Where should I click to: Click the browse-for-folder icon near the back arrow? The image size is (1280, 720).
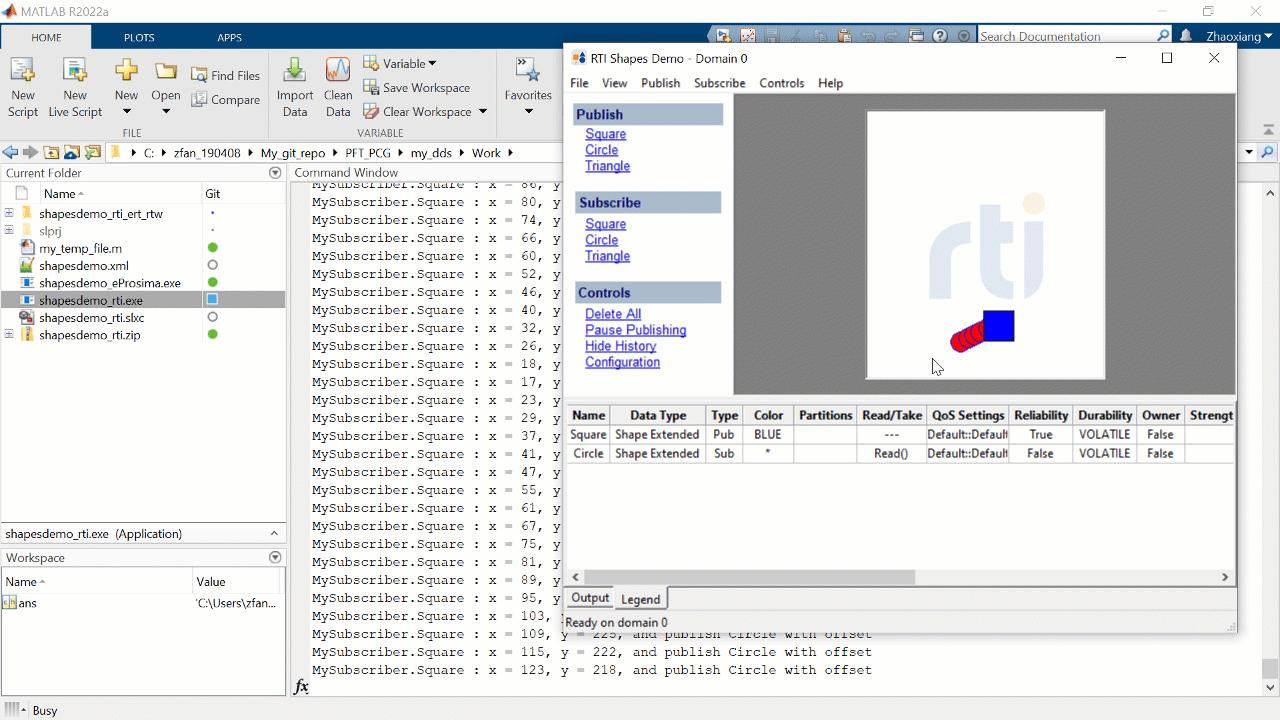point(71,154)
